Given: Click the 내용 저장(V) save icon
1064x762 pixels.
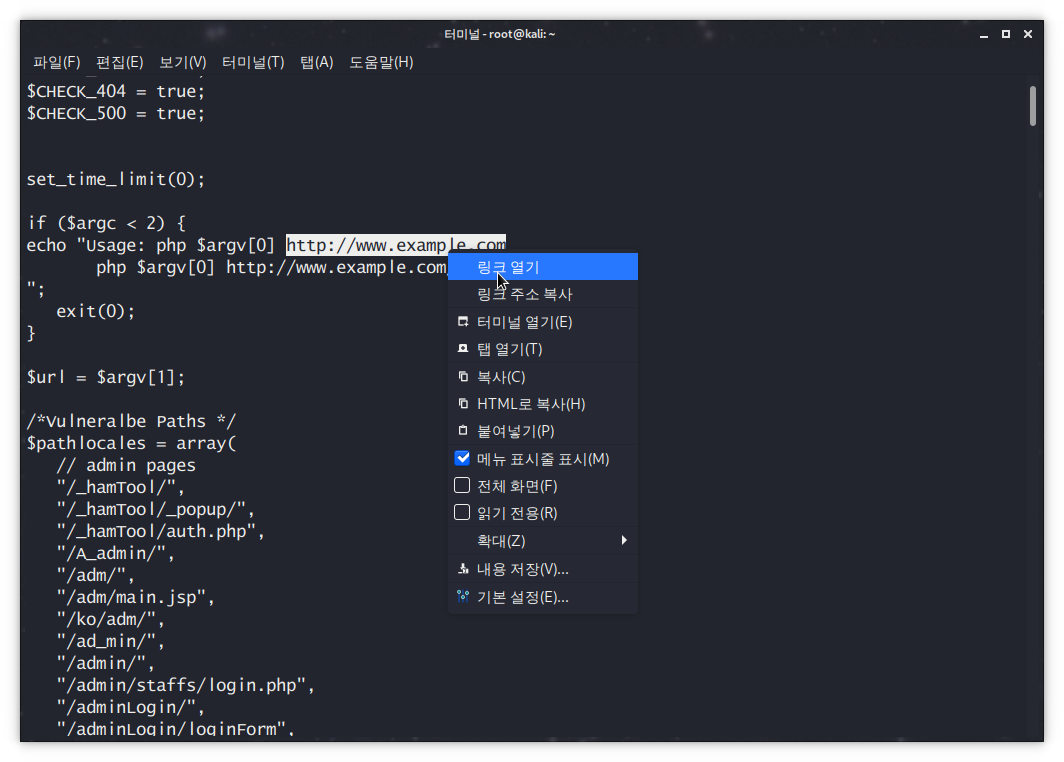Looking at the screenshot, I should tap(463, 569).
